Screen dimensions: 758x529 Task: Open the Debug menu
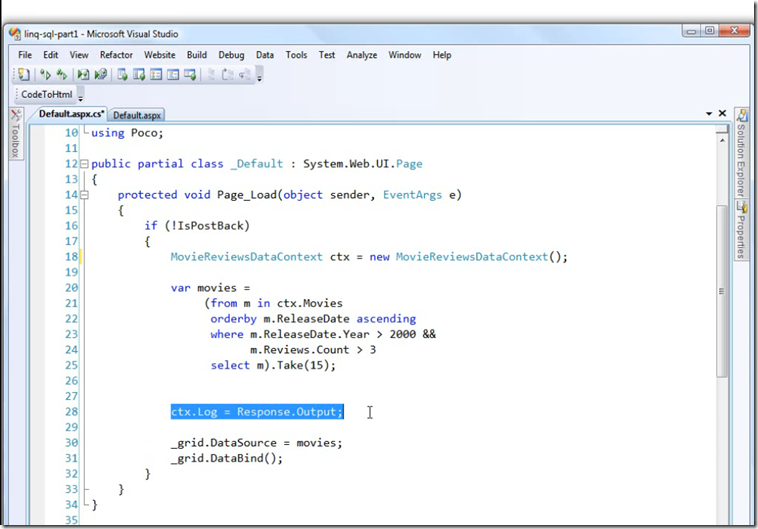point(231,55)
